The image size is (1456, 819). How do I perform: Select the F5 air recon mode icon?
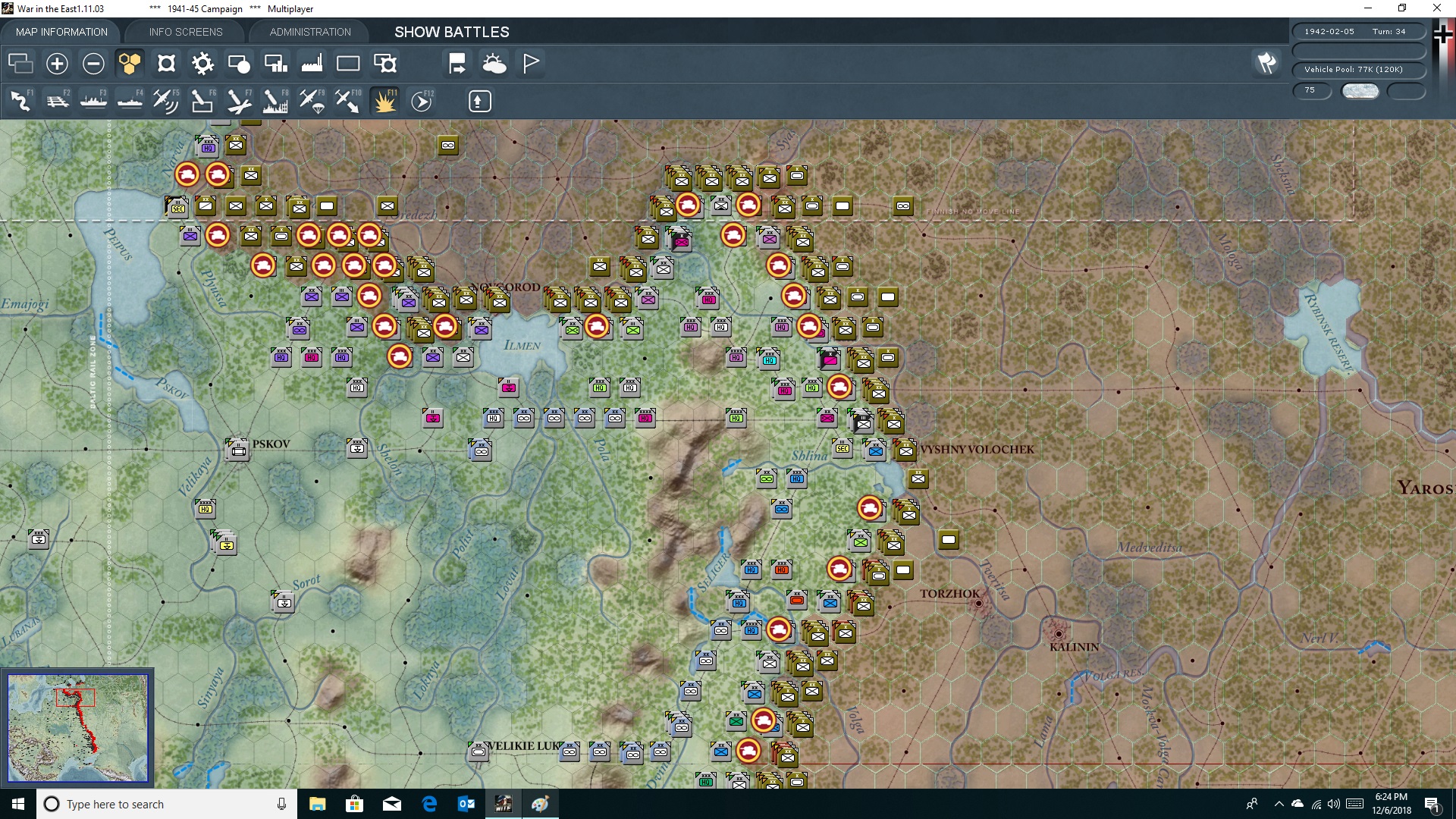166,100
